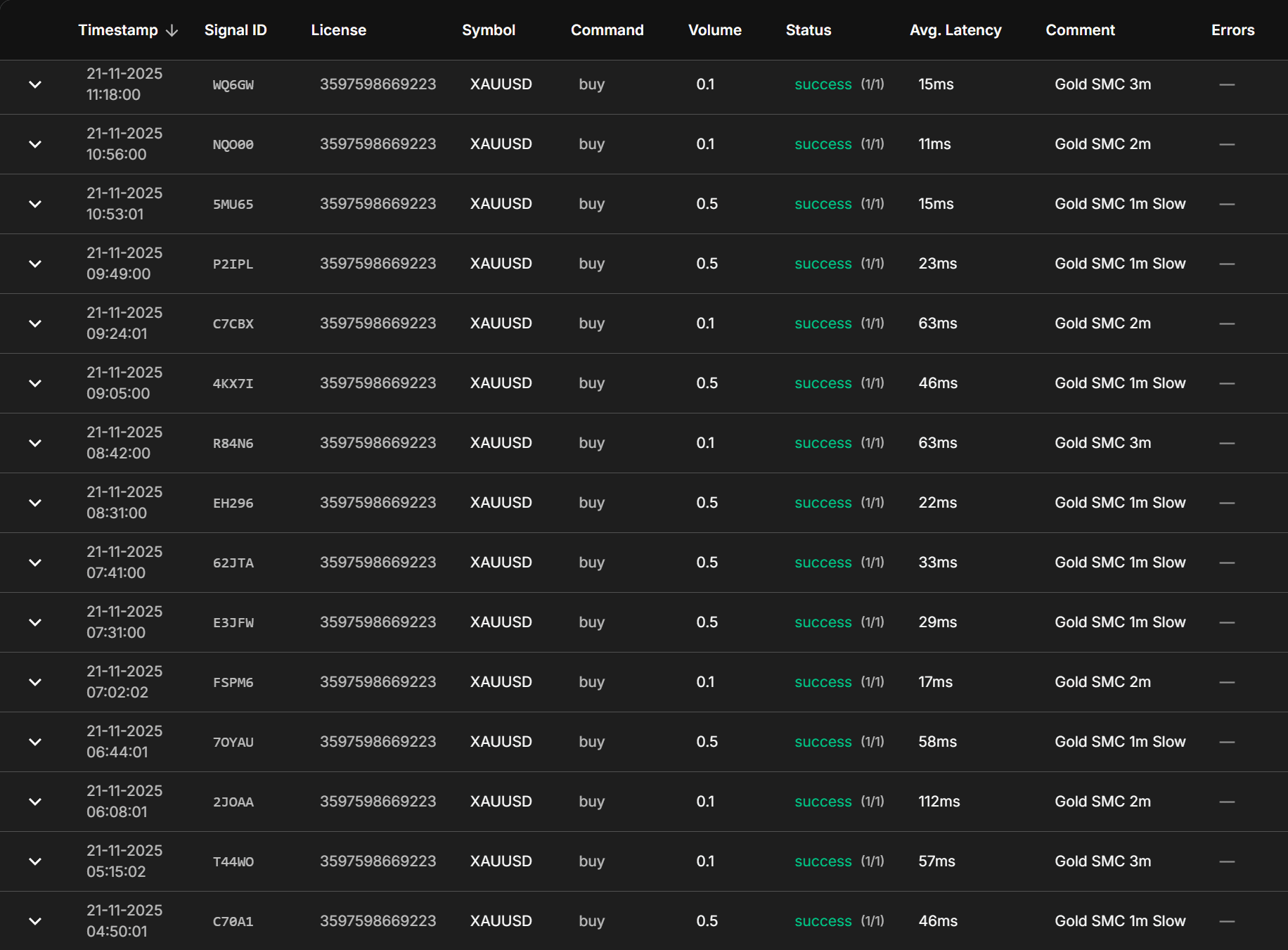Click the Signal ID column header
The height and width of the screenshot is (950, 1288).
(236, 30)
